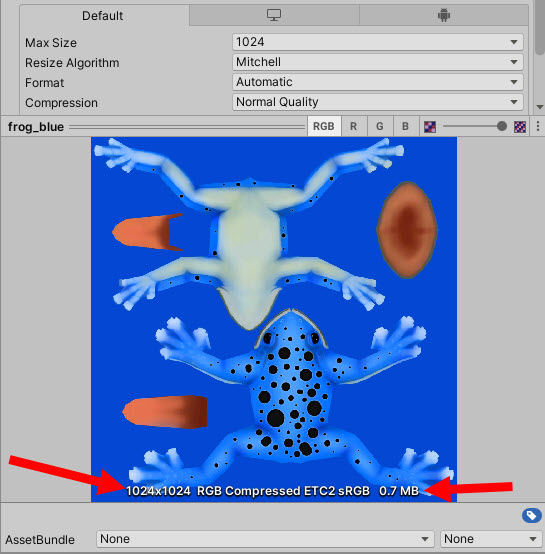Open the AssetBundle name dropdown
This screenshot has height=554, width=545.
(x=265, y=539)
